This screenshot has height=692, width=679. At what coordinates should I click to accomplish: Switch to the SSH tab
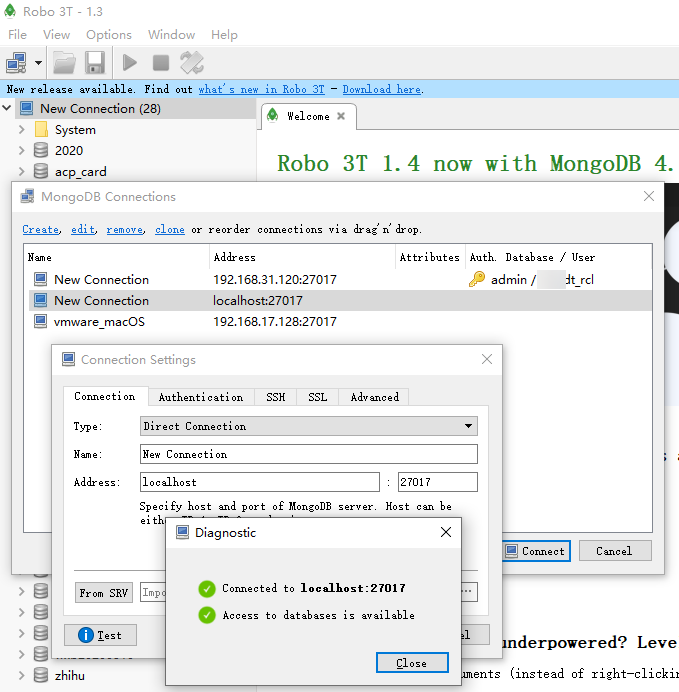click(x=276, y=397)
